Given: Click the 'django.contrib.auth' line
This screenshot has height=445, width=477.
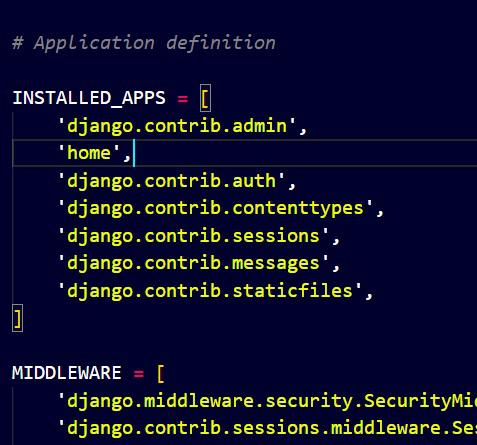Looking at the screenshot, I should tap(177, 181).
